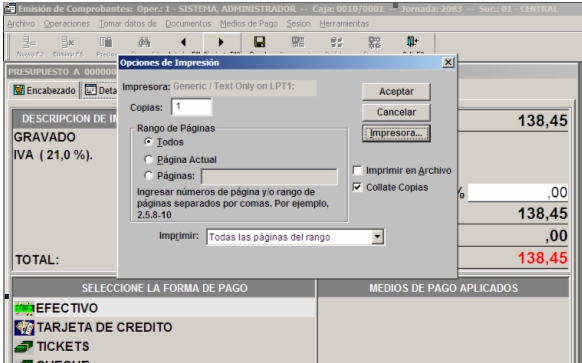Click the binoculars search icon
Screen dimensions: 582x363
point(144,42)
